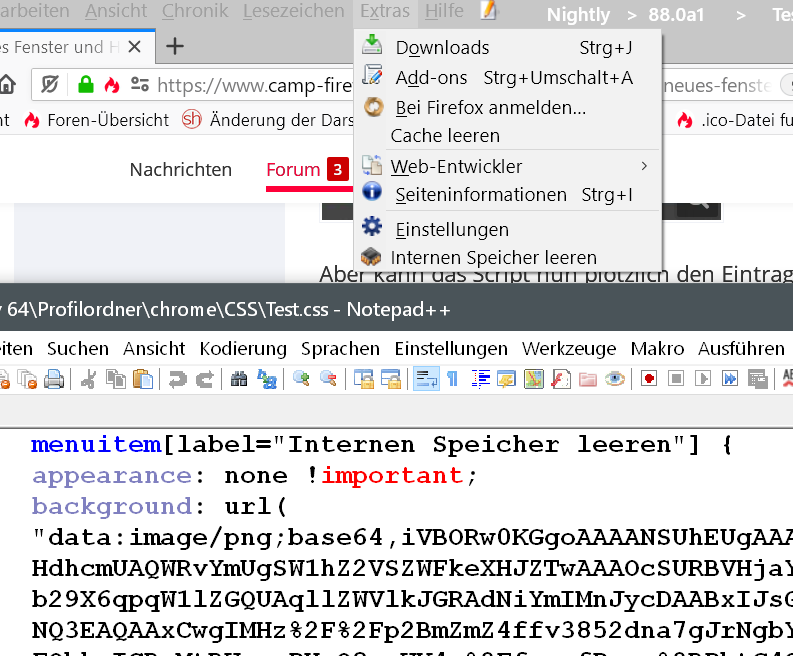
Task: Click the pencil notepad icon beside Hilfe
Action: pyautogui.click(x=489, y=10)
